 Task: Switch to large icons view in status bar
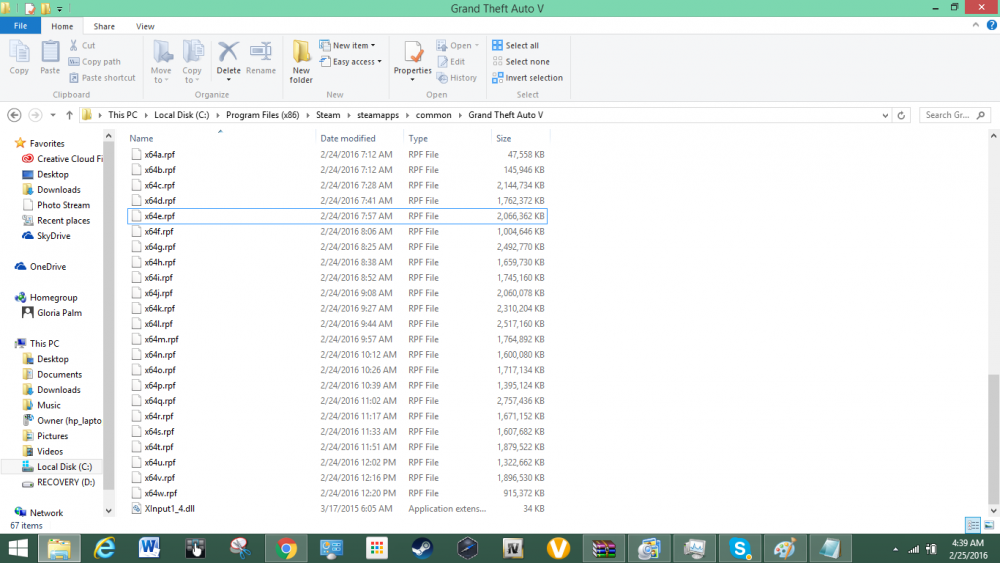point(989,525)
